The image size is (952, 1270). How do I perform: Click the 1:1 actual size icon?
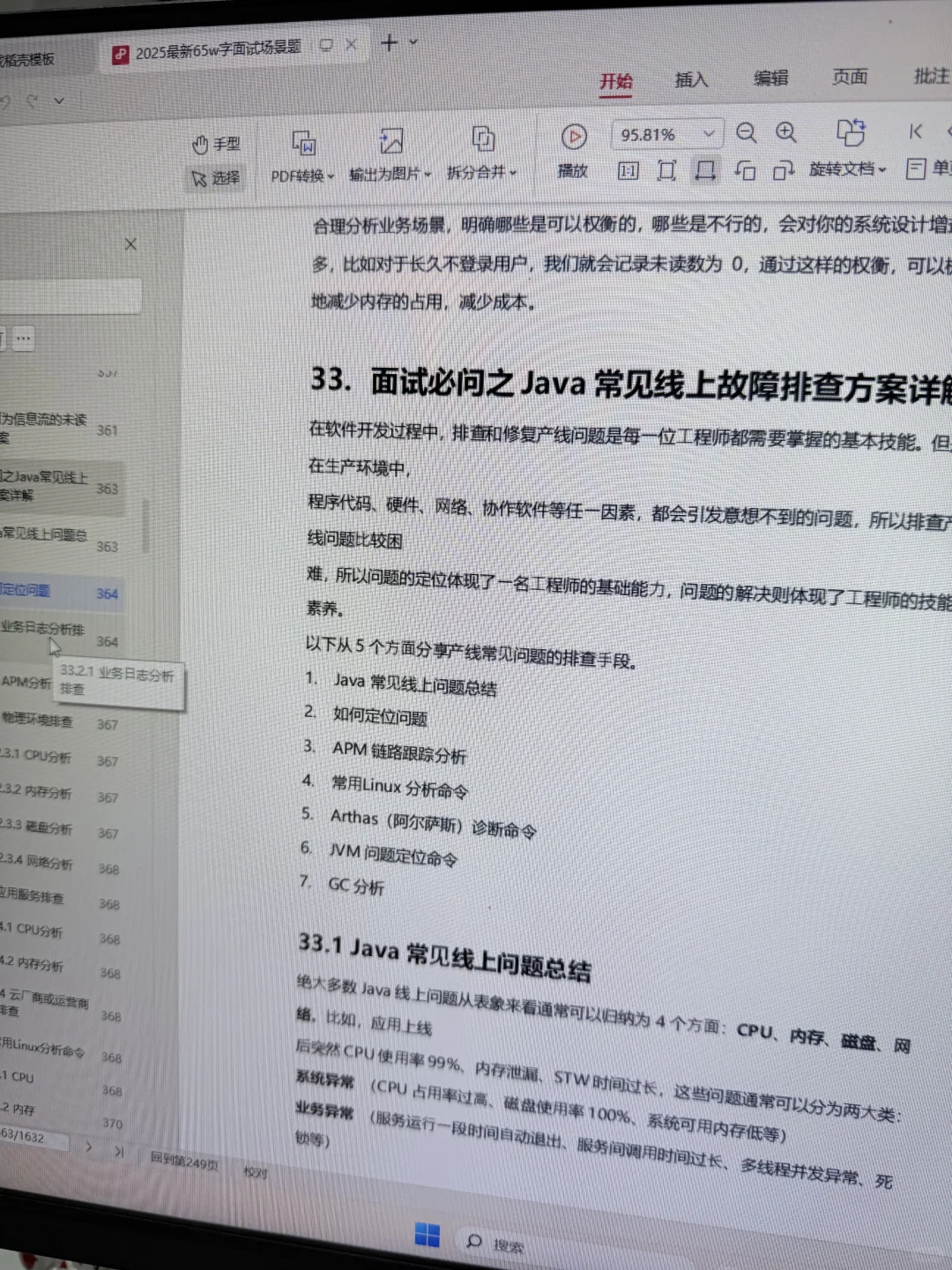(627, 170)
